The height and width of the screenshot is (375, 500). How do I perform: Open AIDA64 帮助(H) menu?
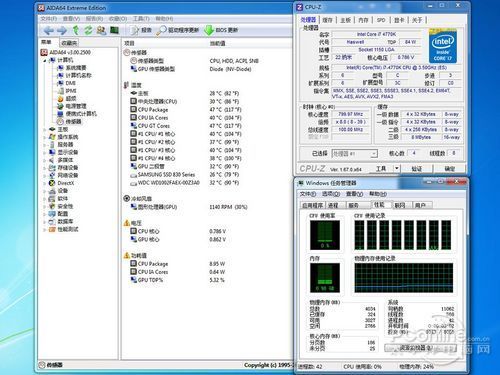point(164,19)
